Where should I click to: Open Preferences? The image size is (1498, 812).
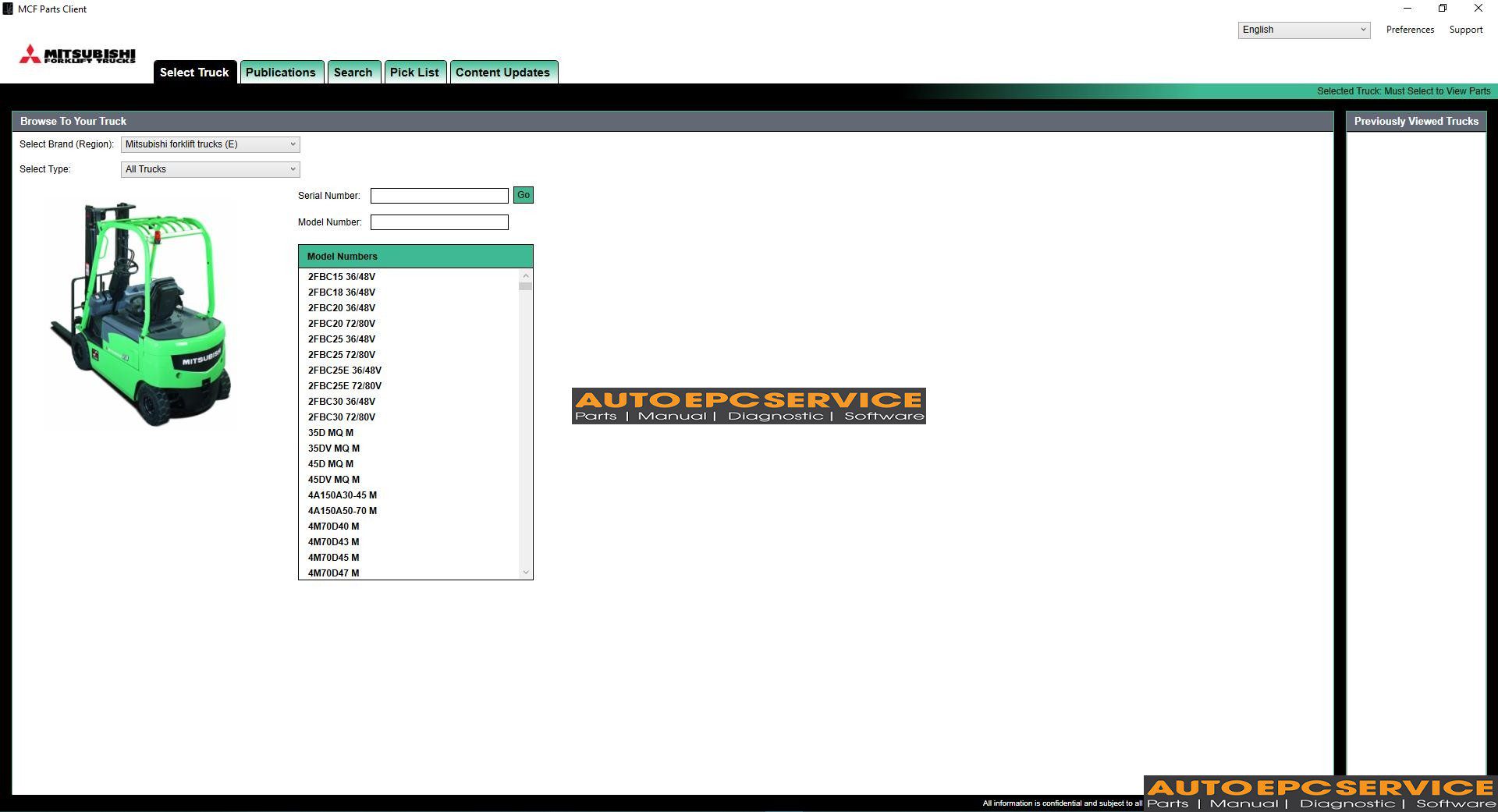(1410, 30)
